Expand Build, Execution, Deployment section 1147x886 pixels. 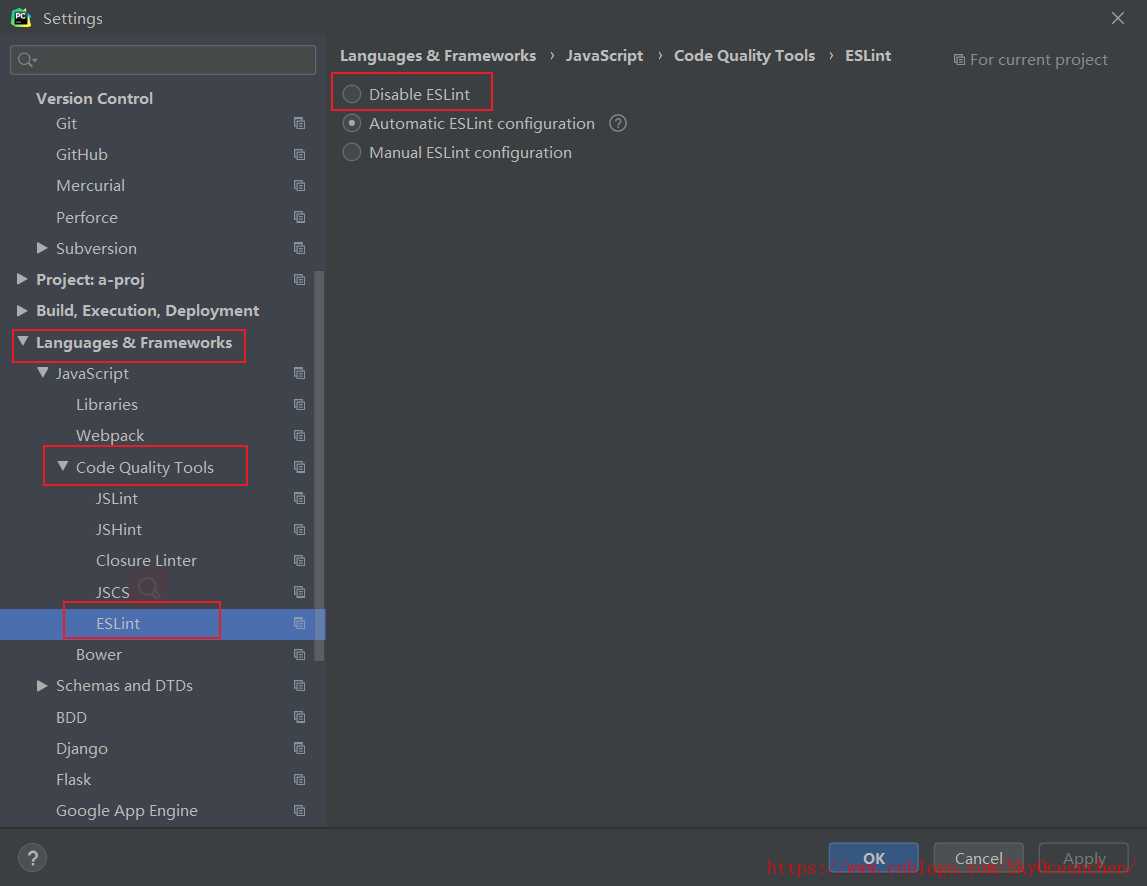(22, 310)
